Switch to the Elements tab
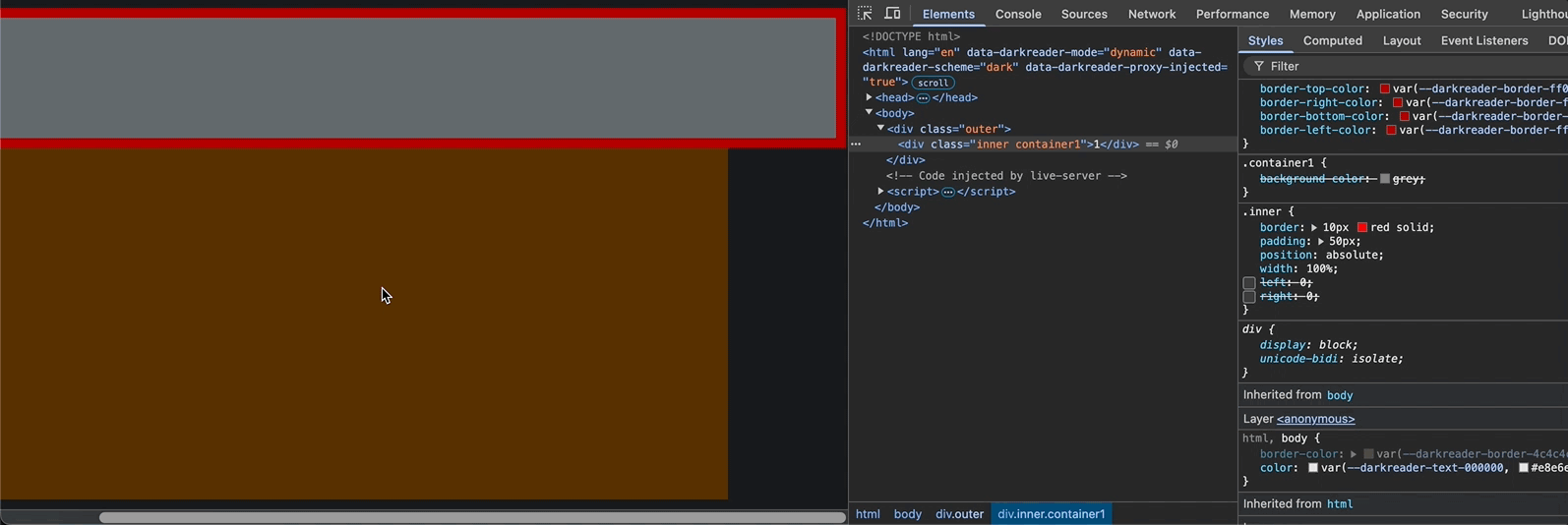 coord(948,14)
